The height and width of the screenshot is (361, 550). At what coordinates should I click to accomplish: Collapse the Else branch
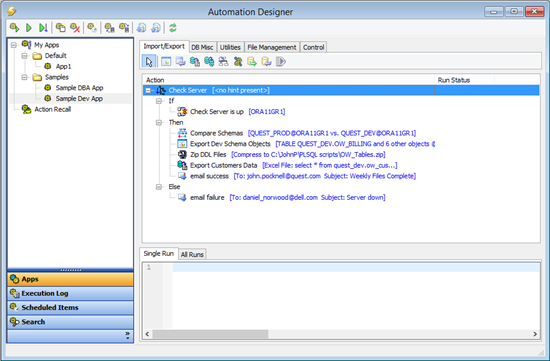tap(159, 187)
